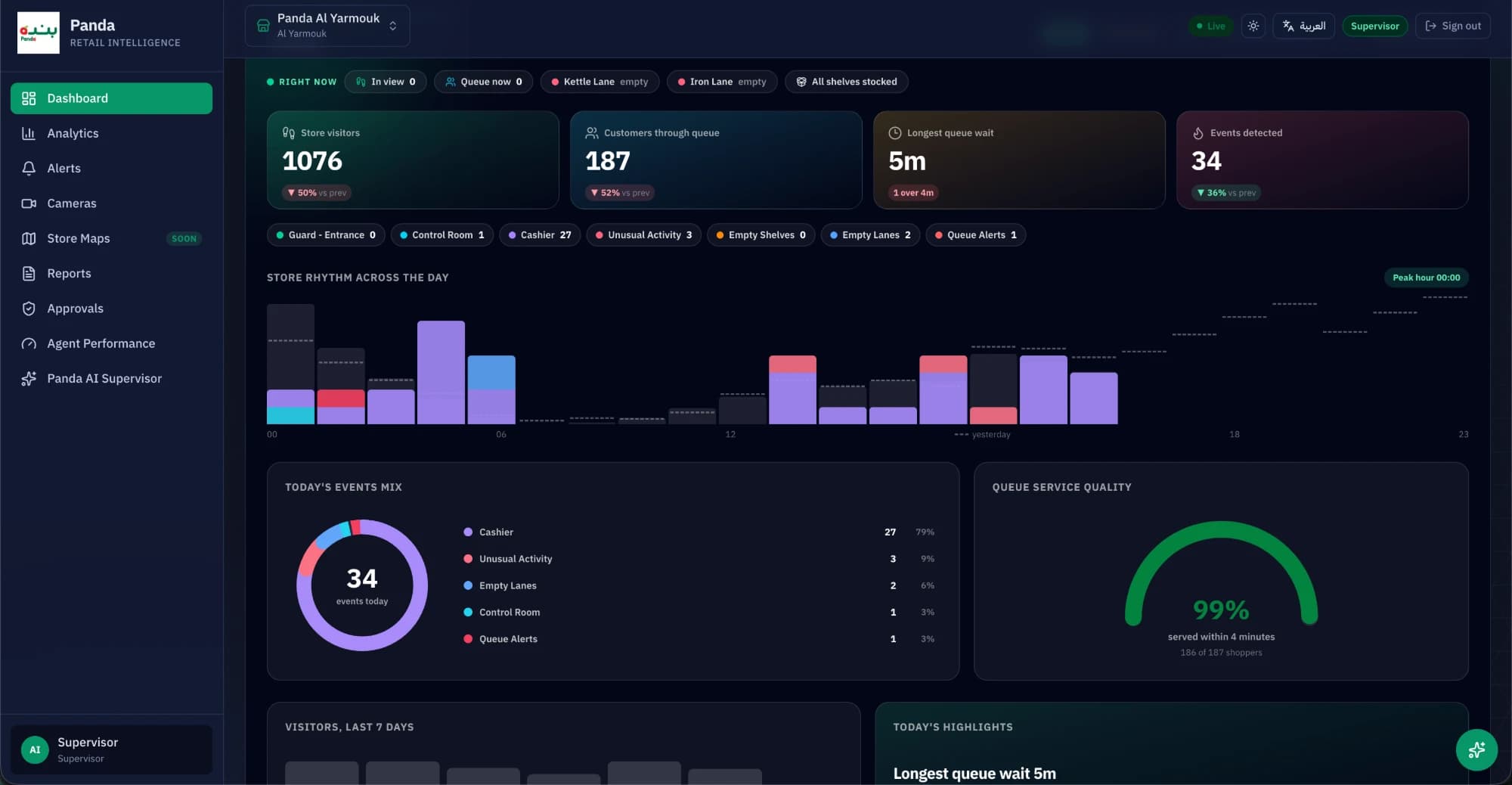The width and height of the screenshot is (1512, 785).
Task: Click the Cameras video icon
Action: point(29,203)
